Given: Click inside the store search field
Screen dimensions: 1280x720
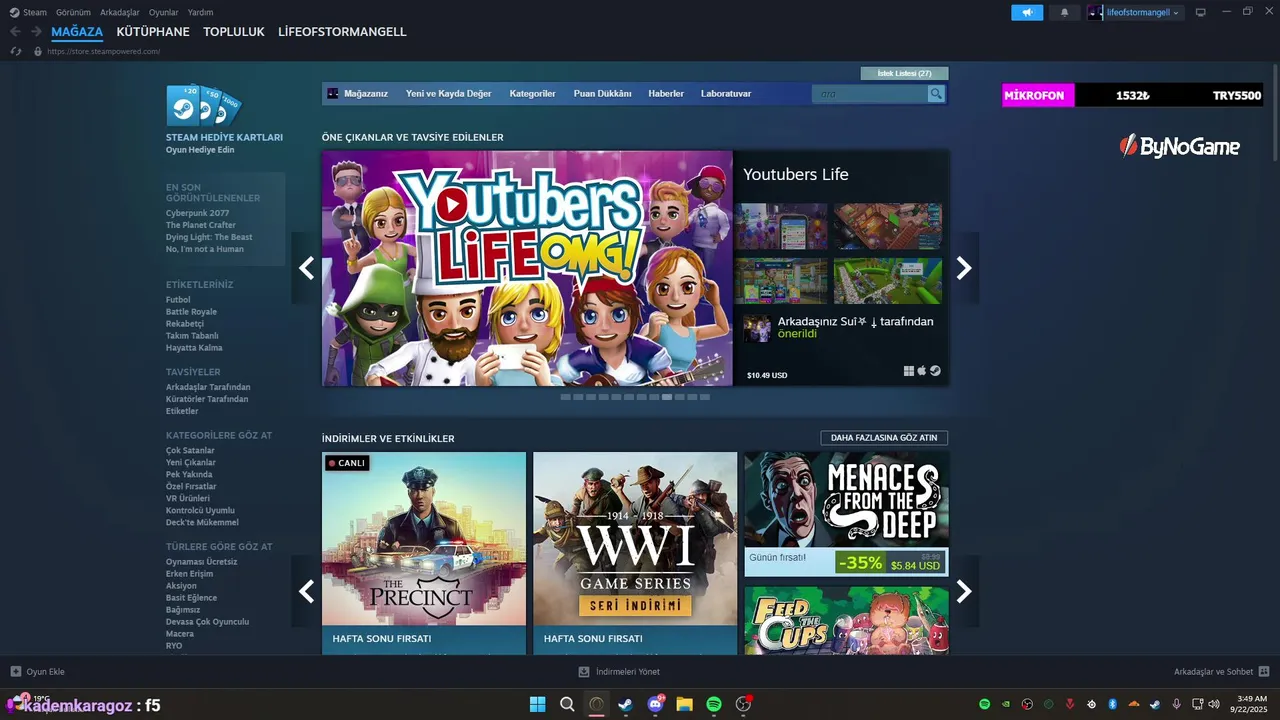Looking at the screenshot, I should (x=870, y=94).
